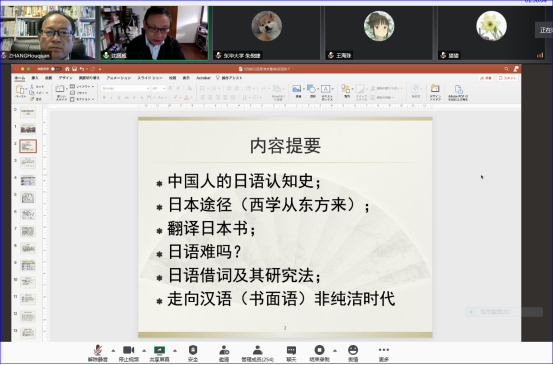Switch to the スライドショー ribbon tab
The height and width of the screenshot is (365, 553).
pyautogui.click(x=150, y=78)
